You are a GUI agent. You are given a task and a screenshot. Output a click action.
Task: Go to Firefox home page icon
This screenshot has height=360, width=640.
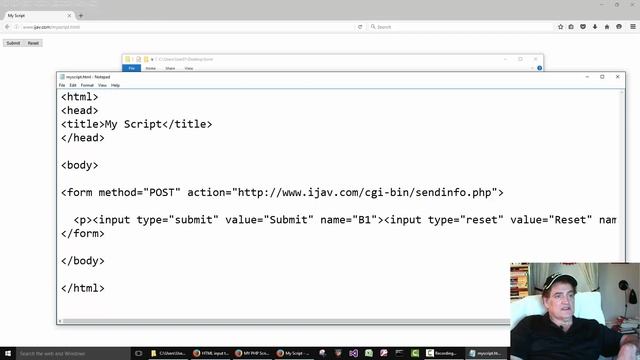point(607,27)
